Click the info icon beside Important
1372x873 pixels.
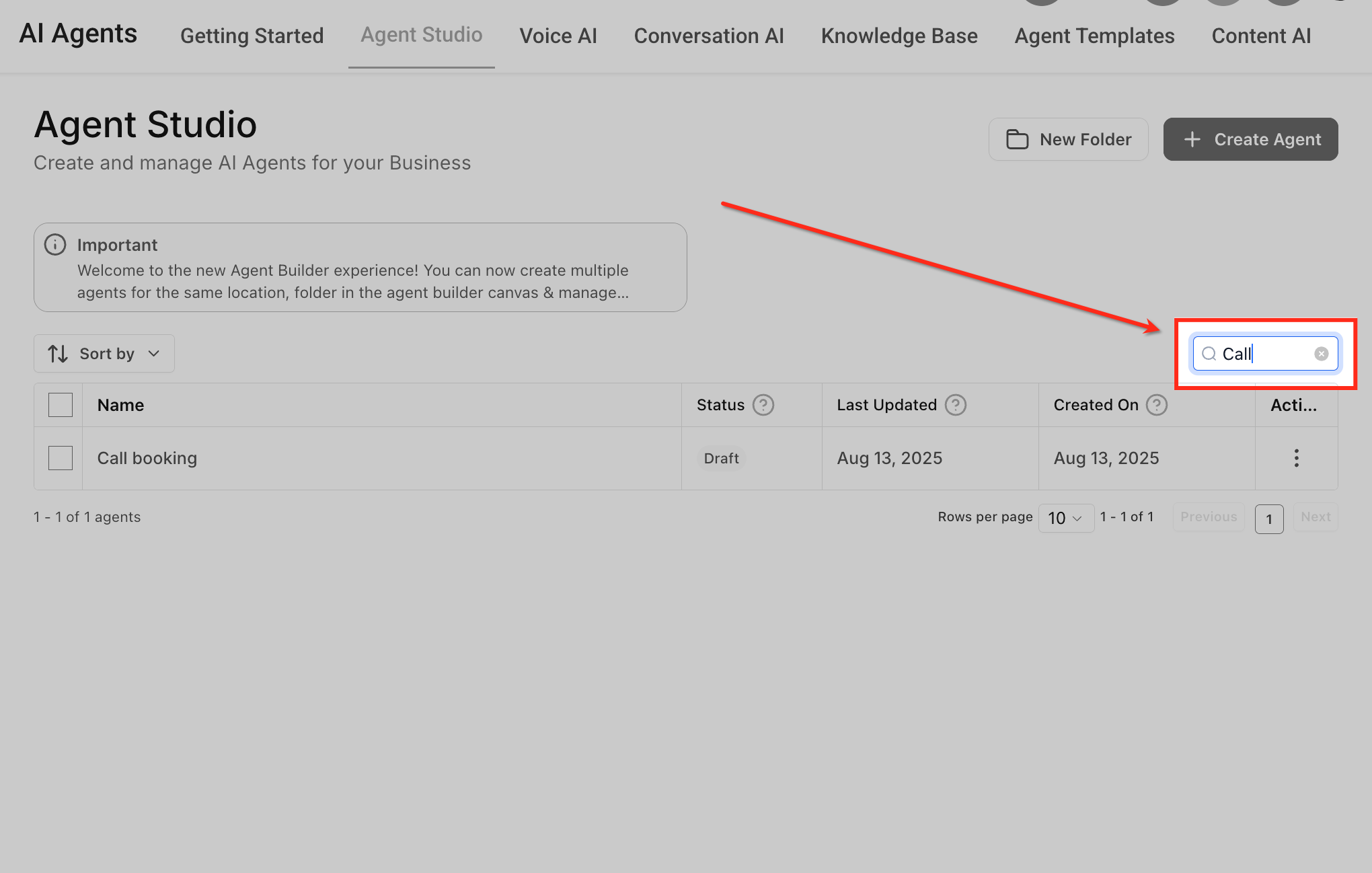point(55,245)
